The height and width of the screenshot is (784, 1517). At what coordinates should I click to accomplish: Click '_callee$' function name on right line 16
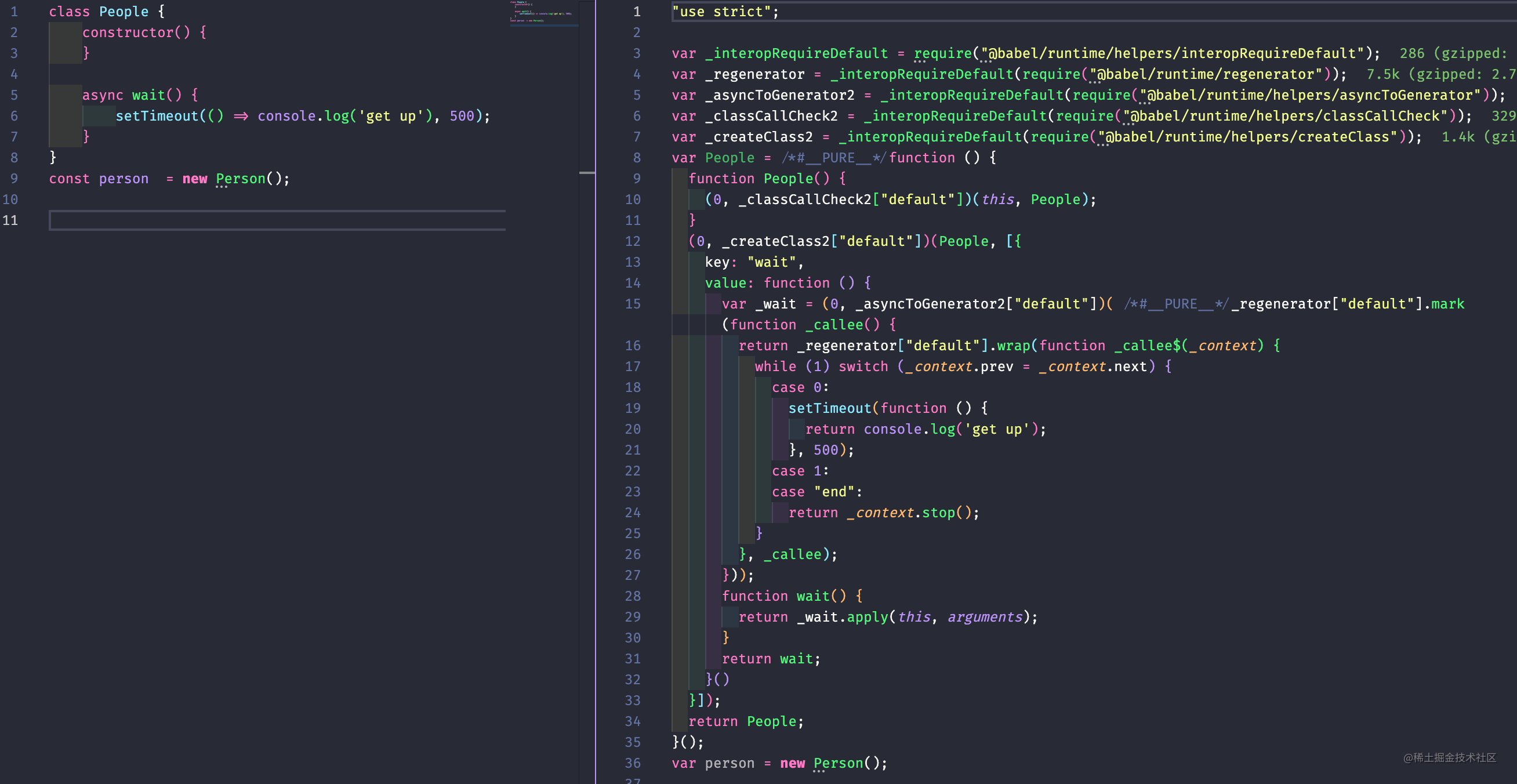coord(1147,346)
